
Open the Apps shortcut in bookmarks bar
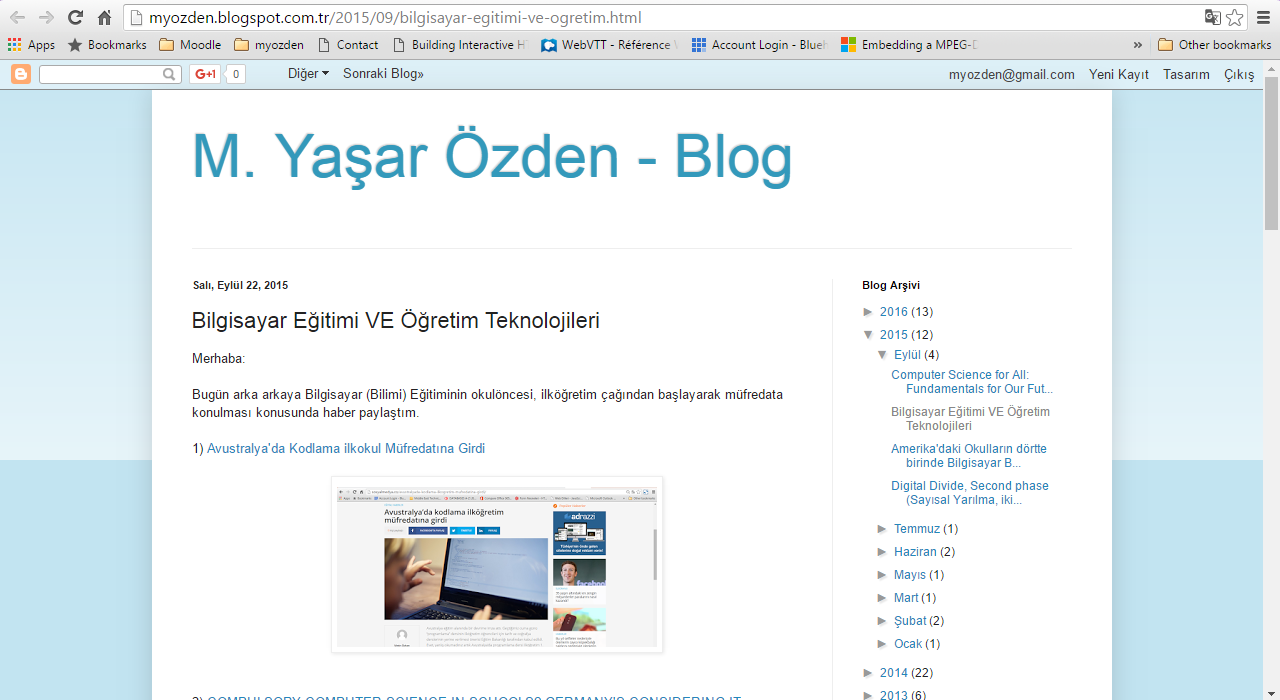[x=31, y=44]
